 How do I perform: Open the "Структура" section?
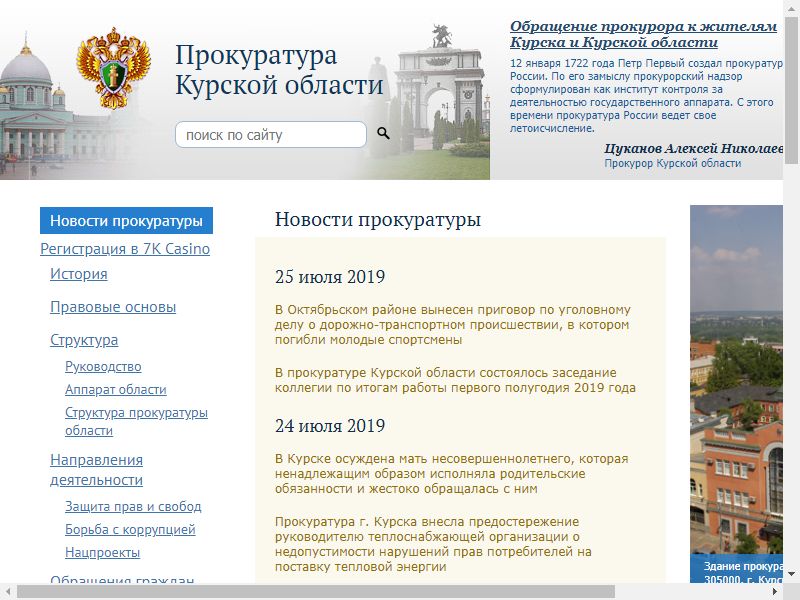coord(84,340)
